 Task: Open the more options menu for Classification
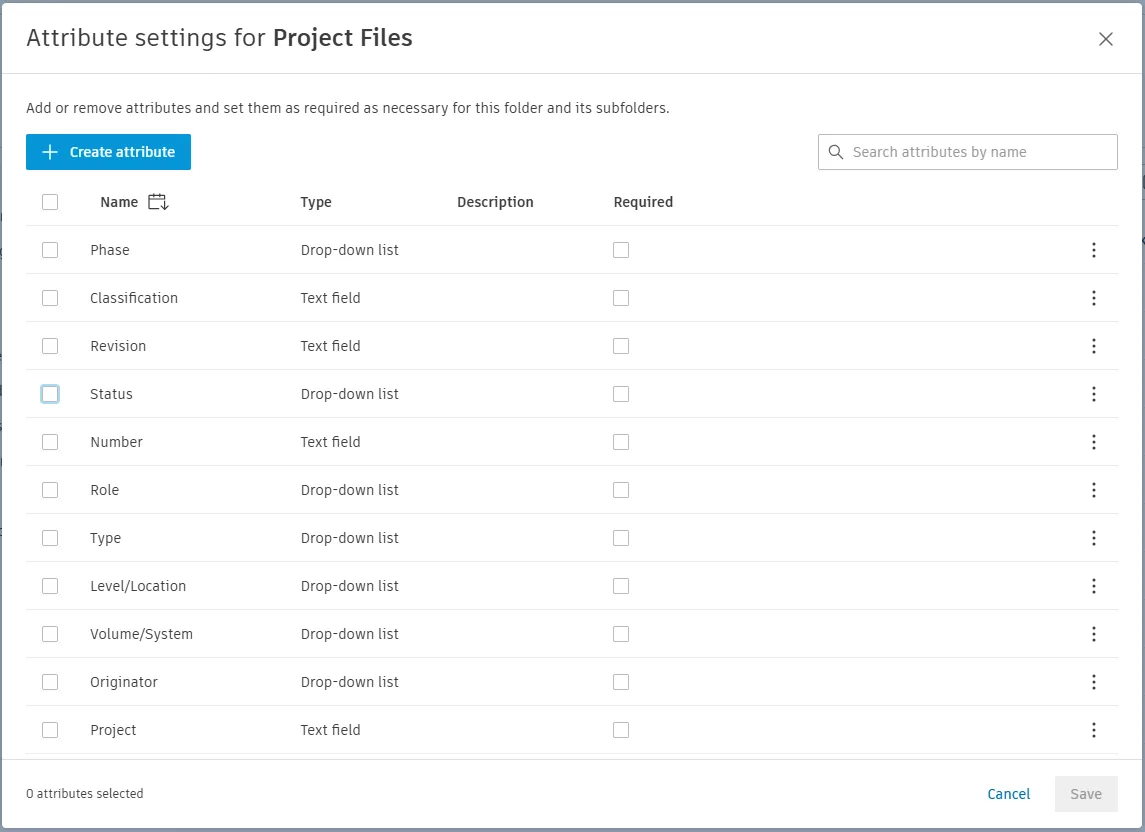tap(1093, 298)
